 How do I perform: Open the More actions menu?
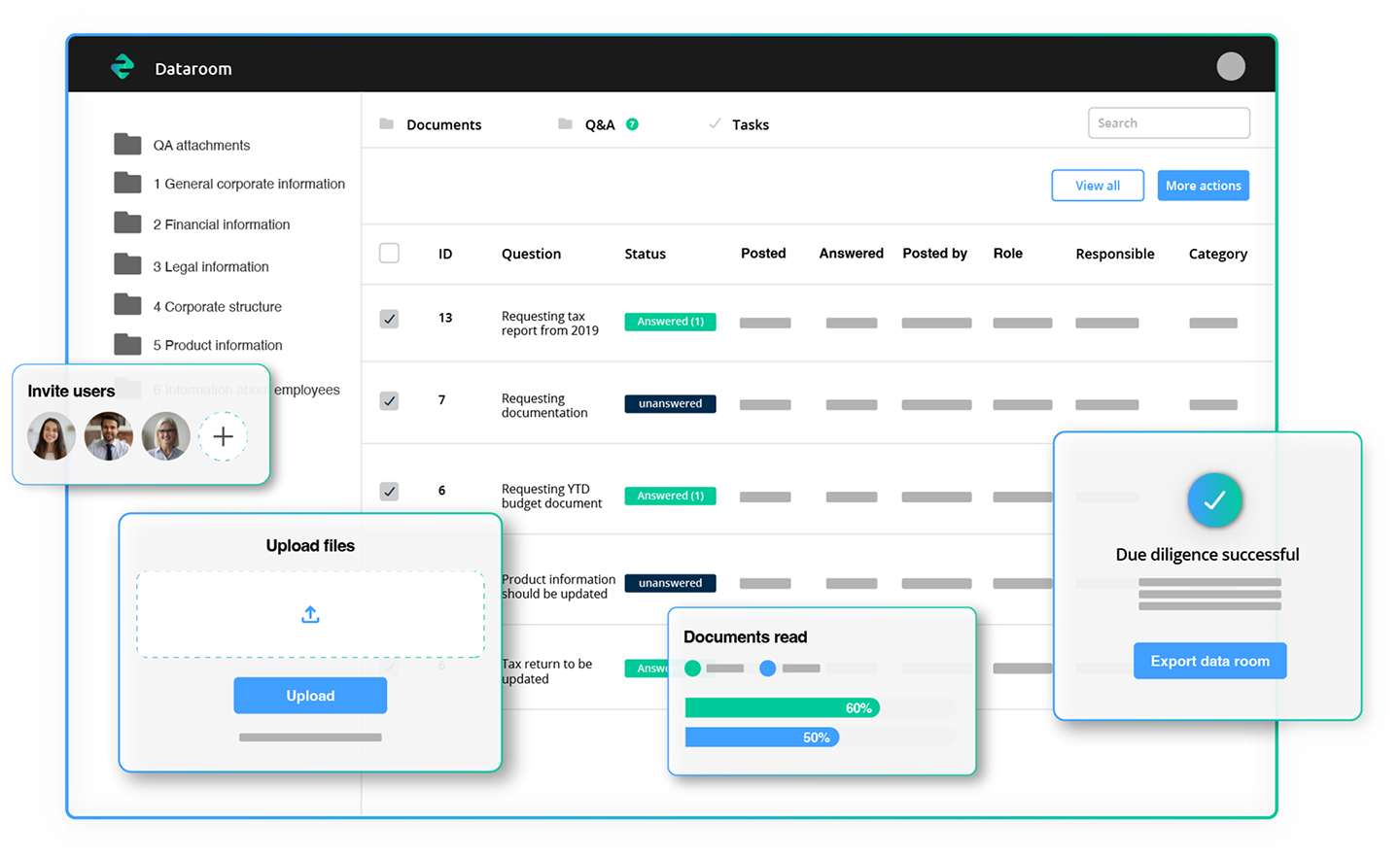coord(1203,186)
